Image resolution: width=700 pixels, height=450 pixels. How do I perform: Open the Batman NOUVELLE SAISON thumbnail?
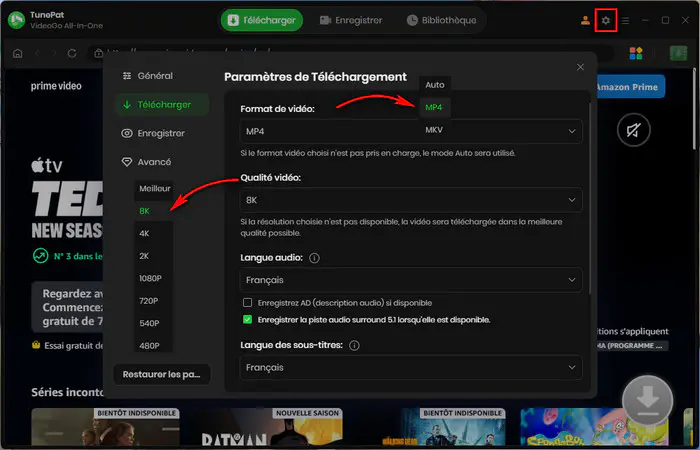pyautogui.click(x=270, y=426)
